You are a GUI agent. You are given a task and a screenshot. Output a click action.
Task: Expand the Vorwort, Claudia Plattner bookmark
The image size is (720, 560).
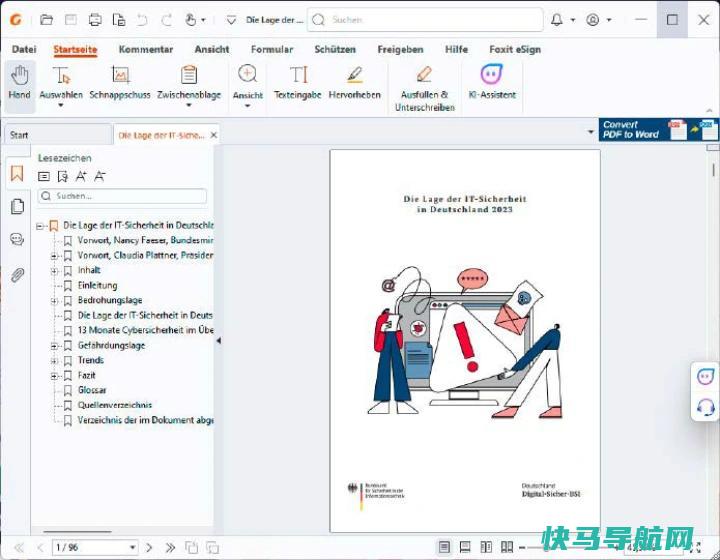54,256
